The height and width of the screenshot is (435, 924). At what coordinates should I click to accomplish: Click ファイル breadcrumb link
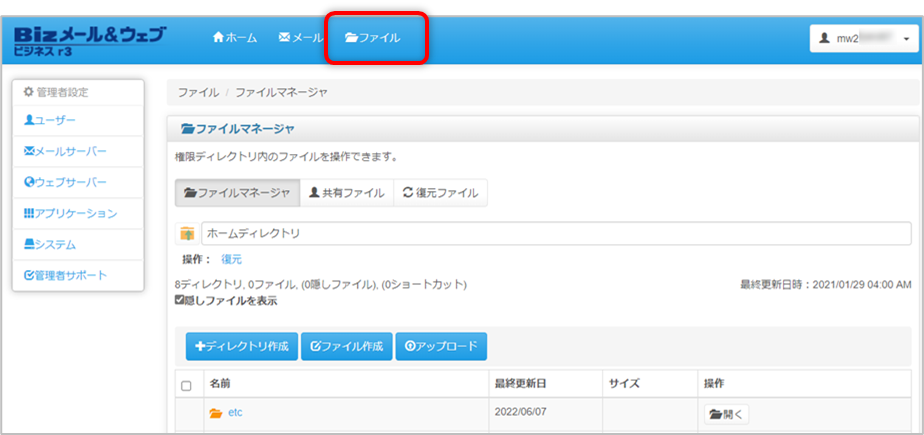[x=198, y=93]
